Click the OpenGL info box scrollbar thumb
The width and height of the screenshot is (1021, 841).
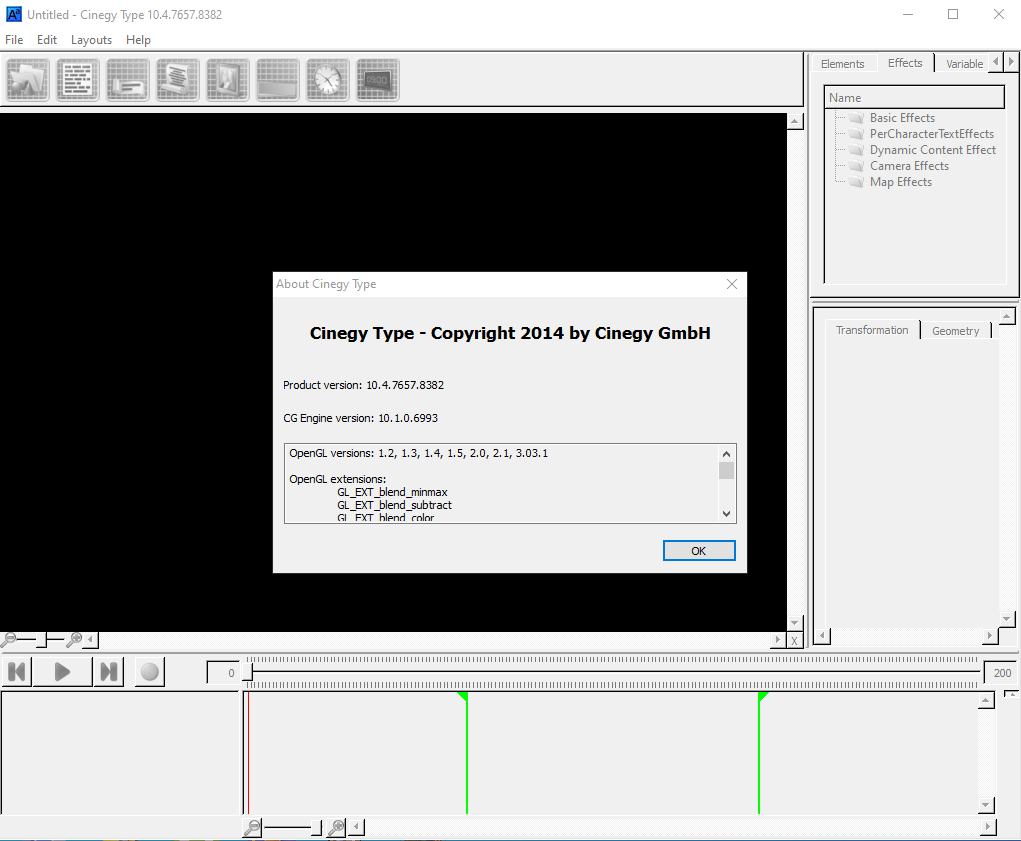tap(727, 470)
